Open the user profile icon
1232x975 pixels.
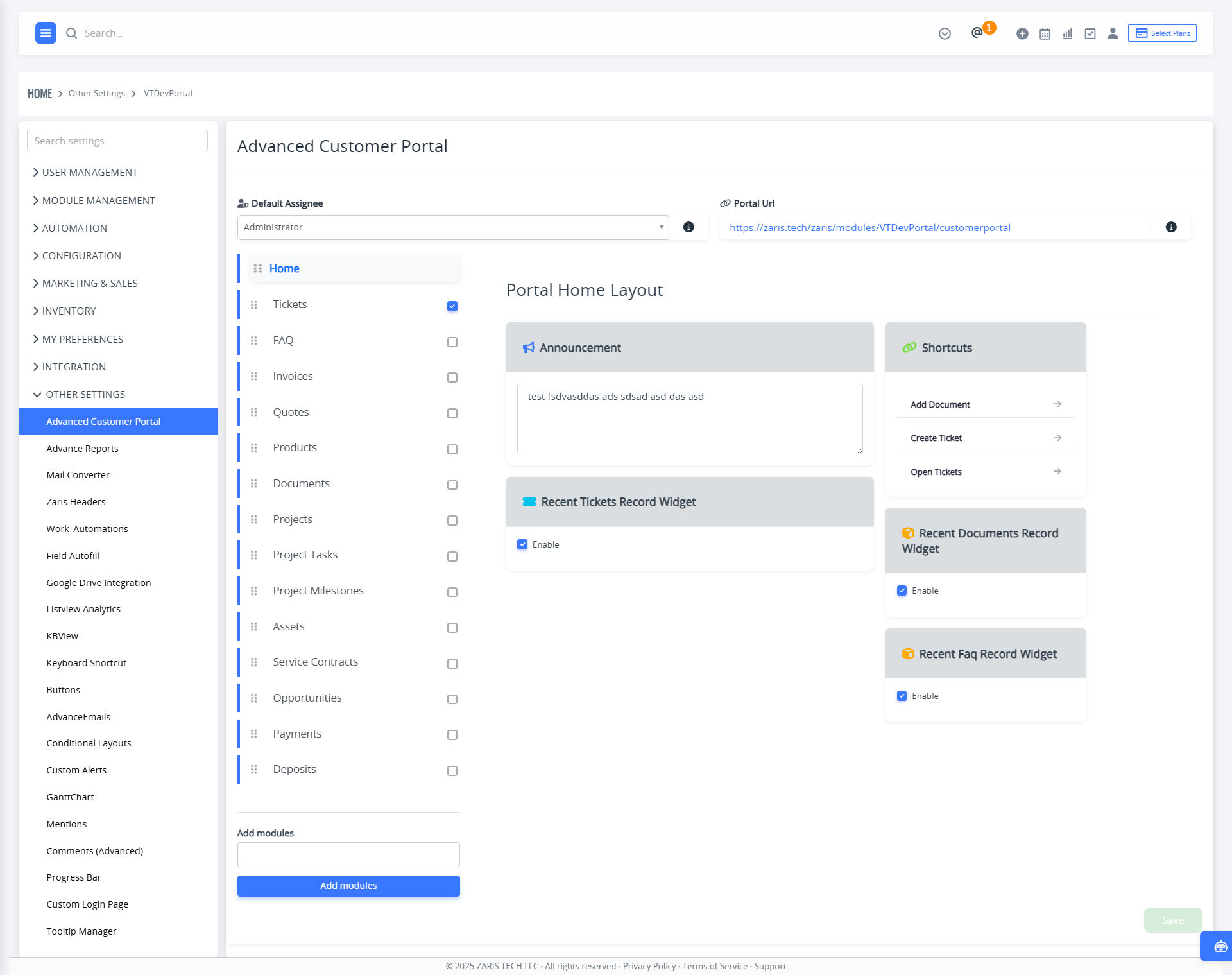[1113, 33]
